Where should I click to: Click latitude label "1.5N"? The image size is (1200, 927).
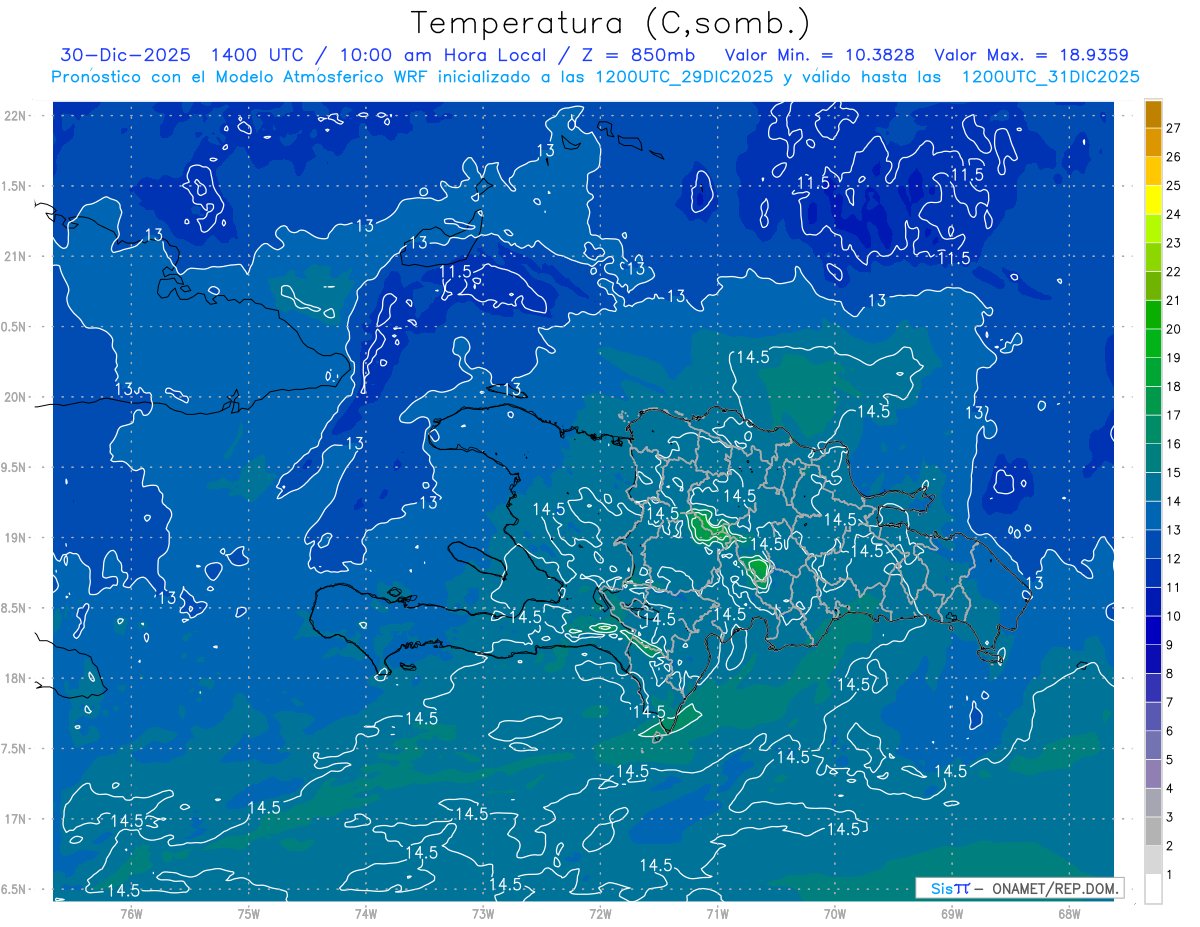(15, 186)
